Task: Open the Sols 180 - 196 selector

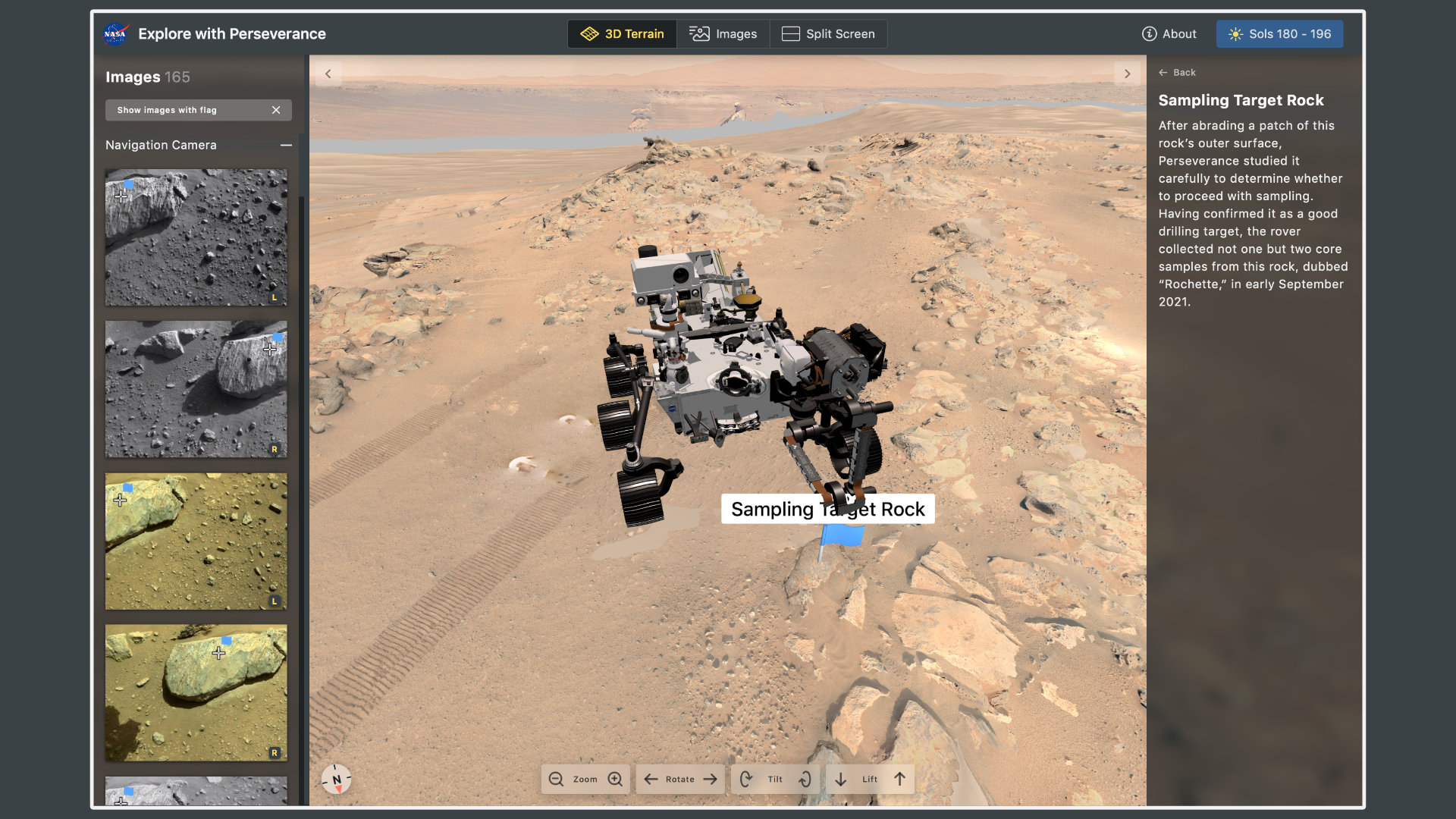Action: tap(1279, 34)
